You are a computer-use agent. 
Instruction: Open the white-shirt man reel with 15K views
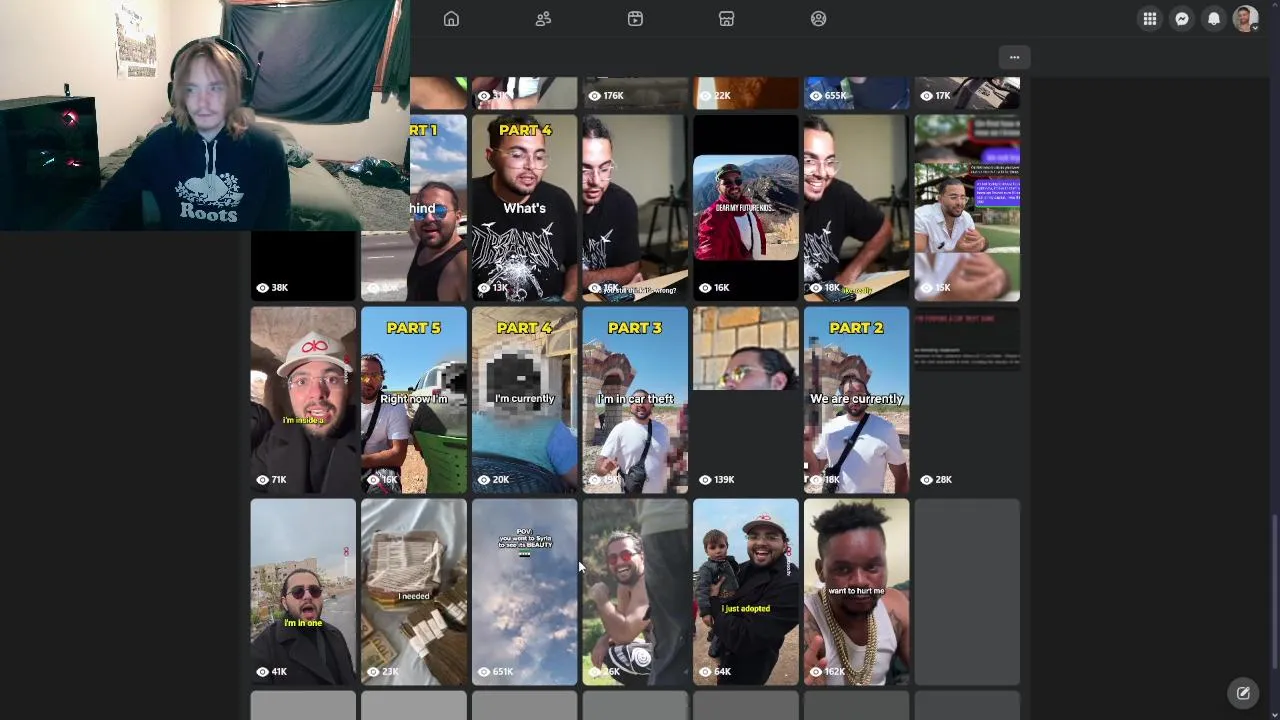(x=967, y=208)
